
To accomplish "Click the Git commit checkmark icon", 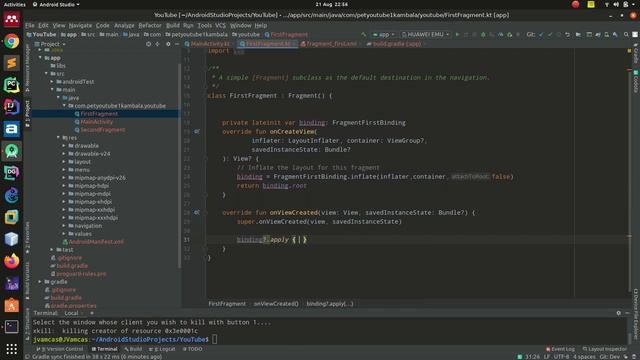I will point(550,35).
